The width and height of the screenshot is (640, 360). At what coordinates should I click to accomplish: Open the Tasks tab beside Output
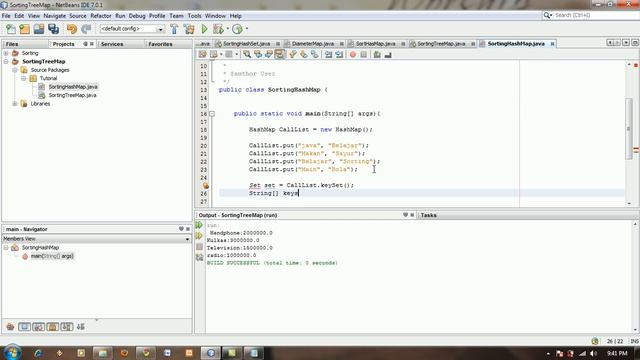[x=429, y=215]
